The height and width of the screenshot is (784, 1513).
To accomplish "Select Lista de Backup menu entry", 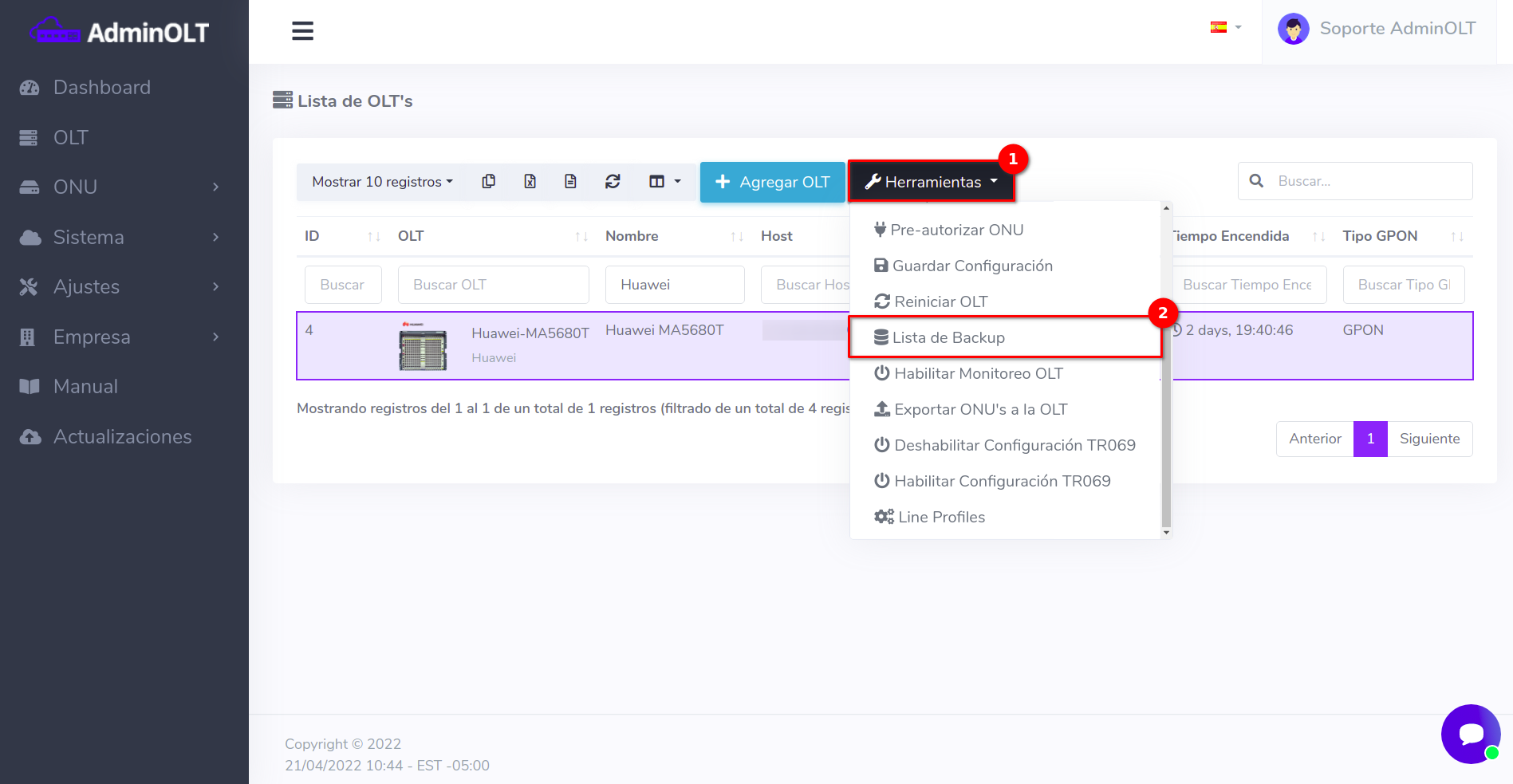I will (x=948, y=337).
